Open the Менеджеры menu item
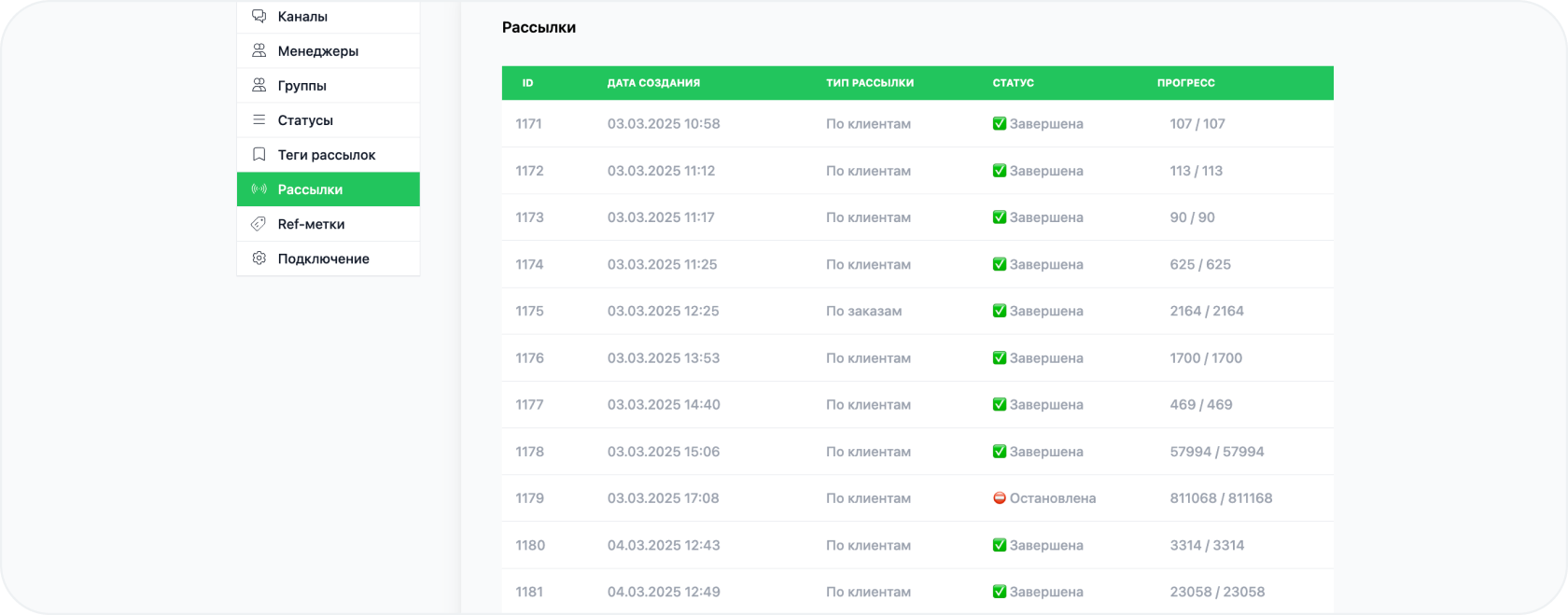The width and height of the screenshot is (1568, 615). click(x=329, y=50)
